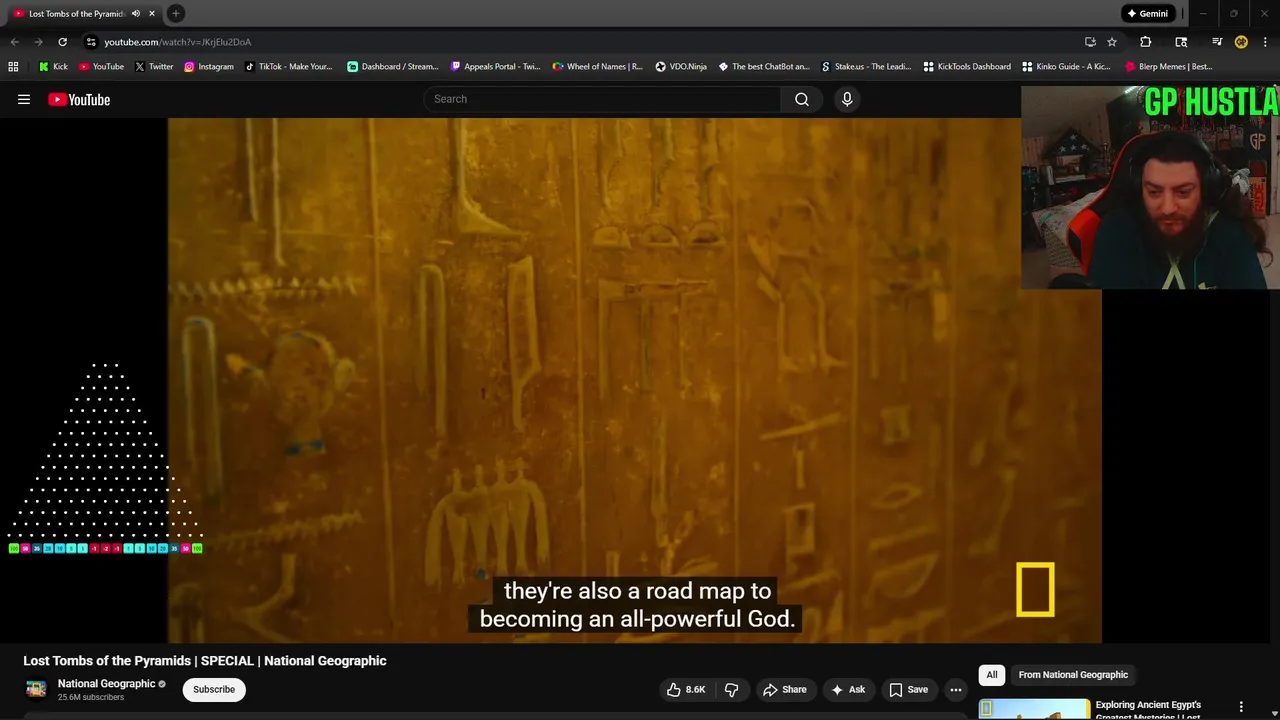Screen dimensions: 1280x720
Task: Open the Chrome apps grid shortcut
Action: (13, 67)
